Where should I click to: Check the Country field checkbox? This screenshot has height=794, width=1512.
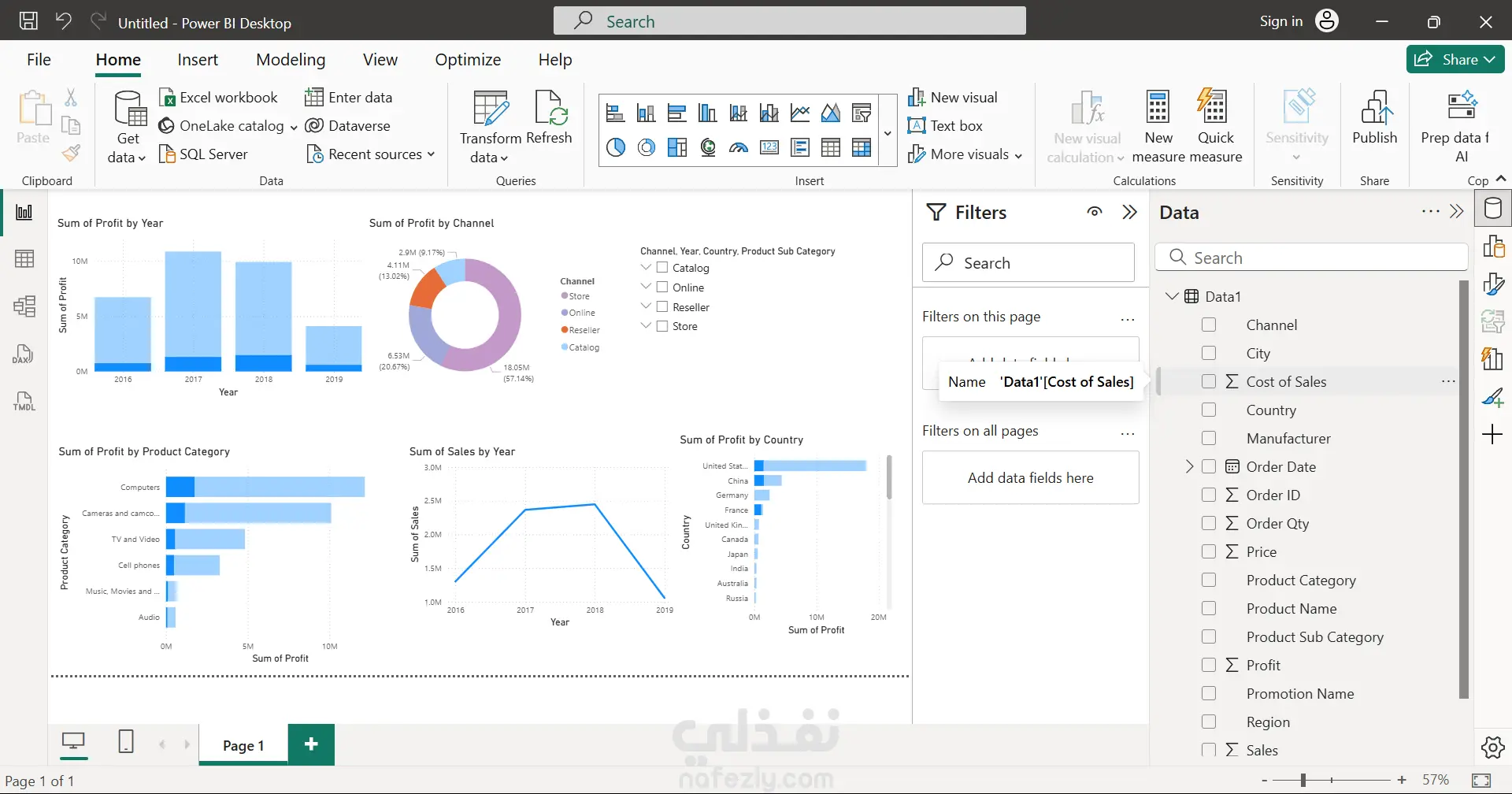pyautogui.click(x=1209, y=410)
